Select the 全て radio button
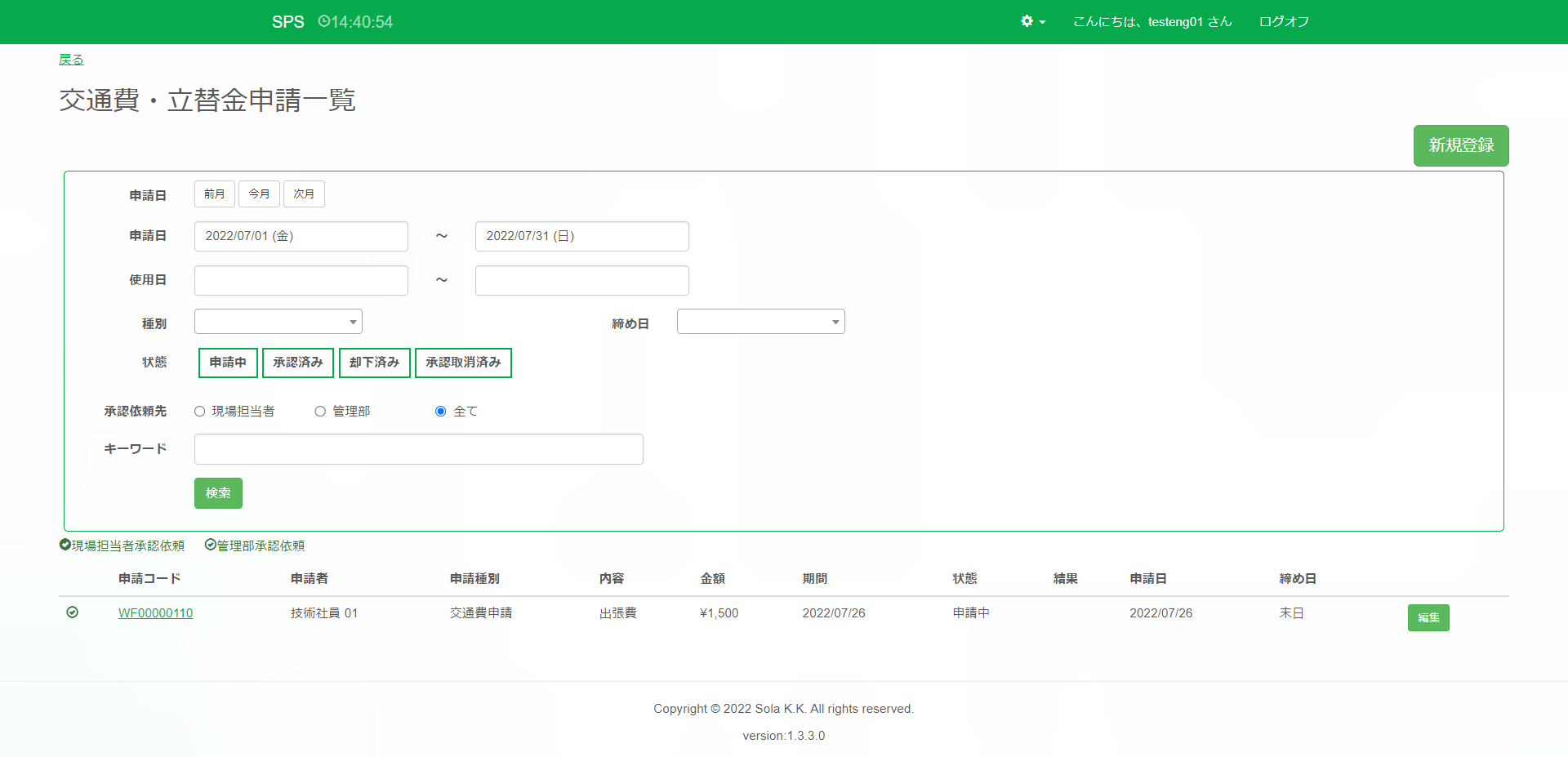The image size is (1568, 757). pyautogui.click(x=441, y=412)
